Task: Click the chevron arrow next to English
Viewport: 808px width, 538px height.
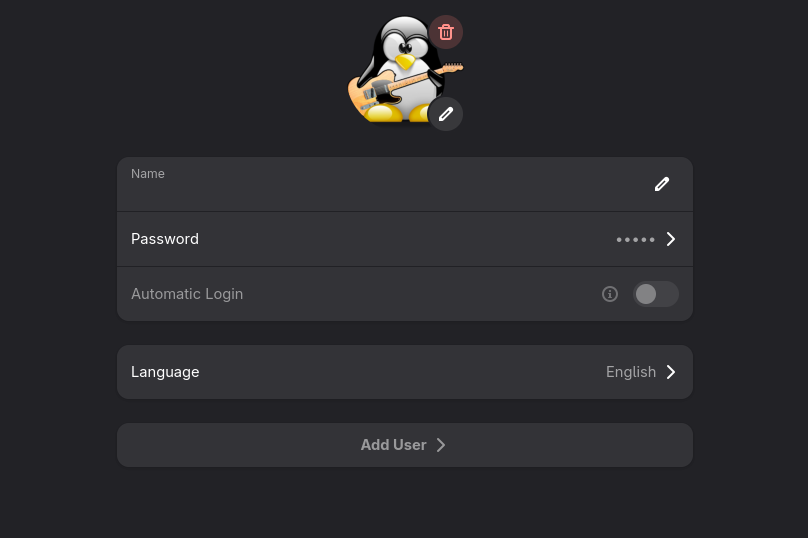Action: pos(671,372)
